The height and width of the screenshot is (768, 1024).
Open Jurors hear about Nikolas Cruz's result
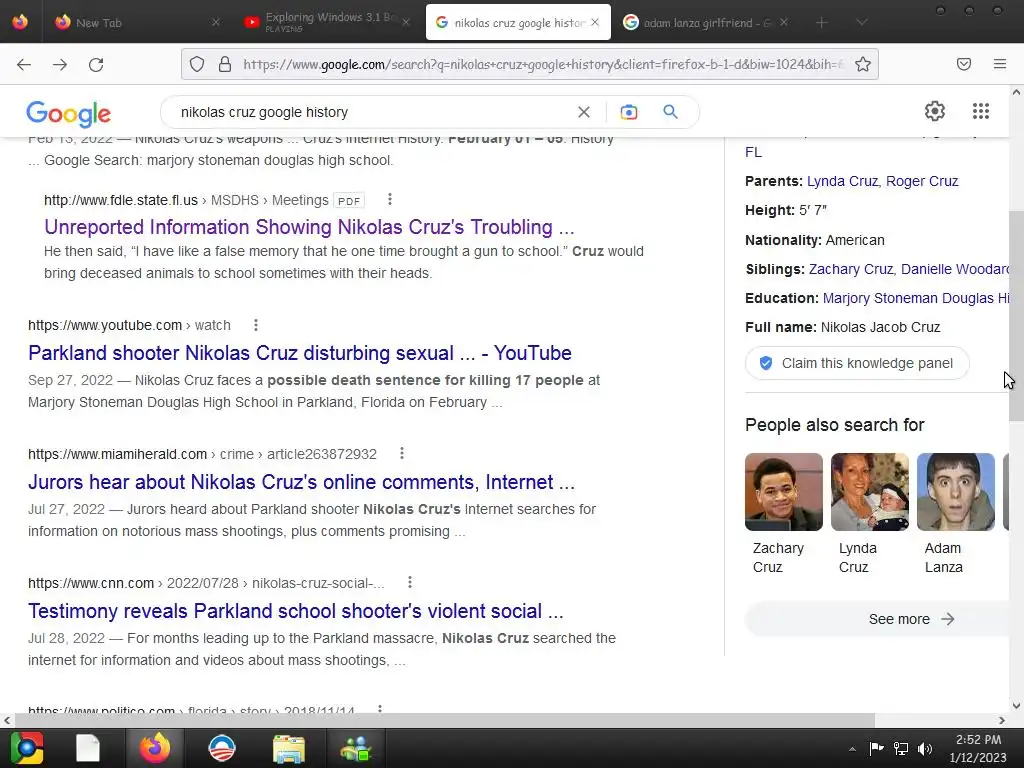click(301, 482)
